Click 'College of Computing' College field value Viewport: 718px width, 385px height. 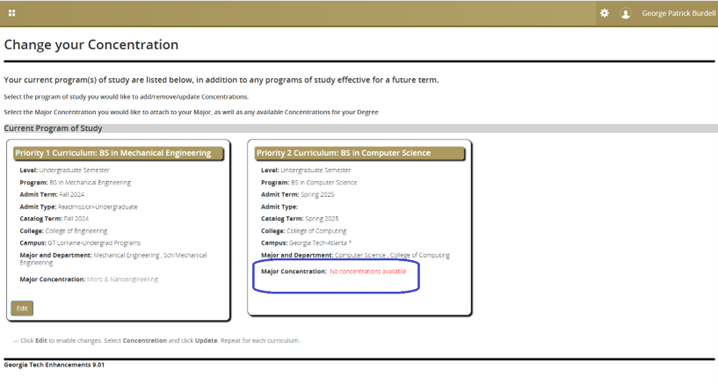click(316, 231)
